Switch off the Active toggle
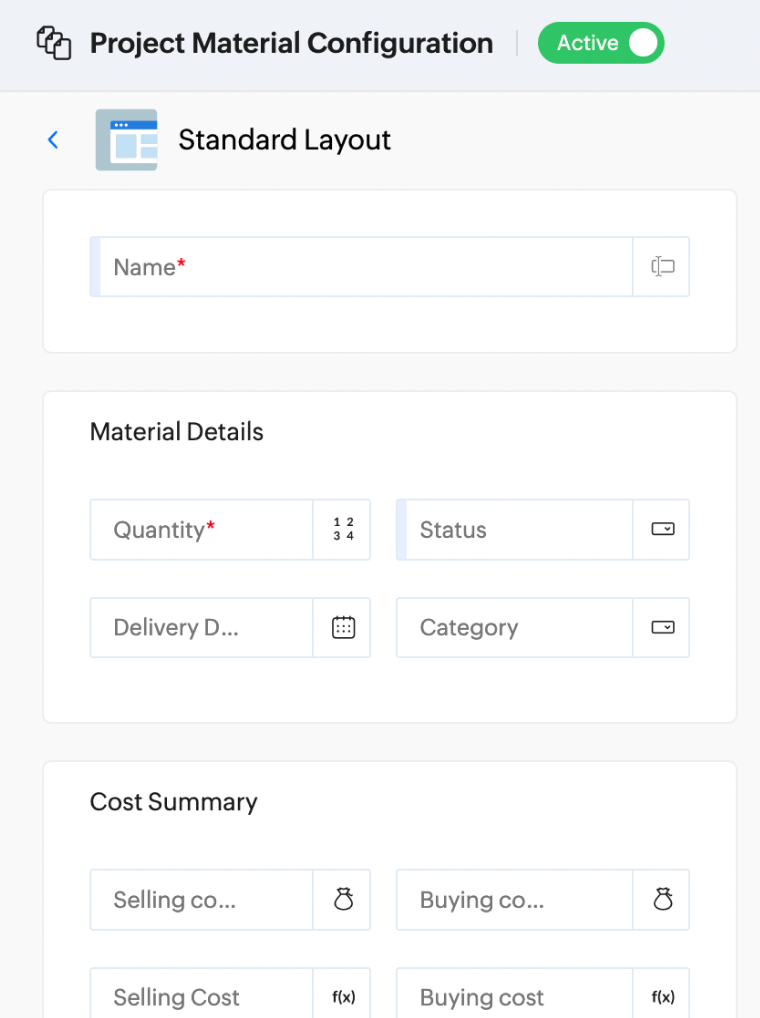This screenshot has width=760, height=1018. coord(641,43)
